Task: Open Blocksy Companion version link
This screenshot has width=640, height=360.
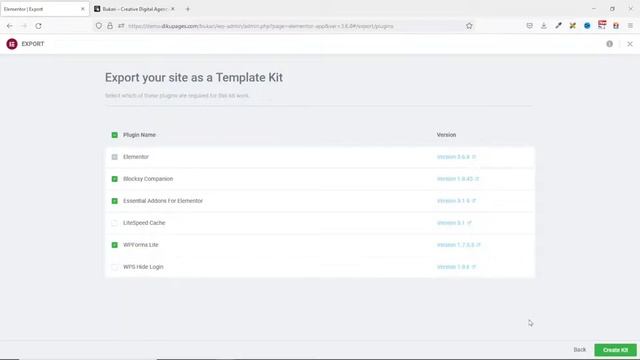Action: pyautogui.click(x=458, y=179)
